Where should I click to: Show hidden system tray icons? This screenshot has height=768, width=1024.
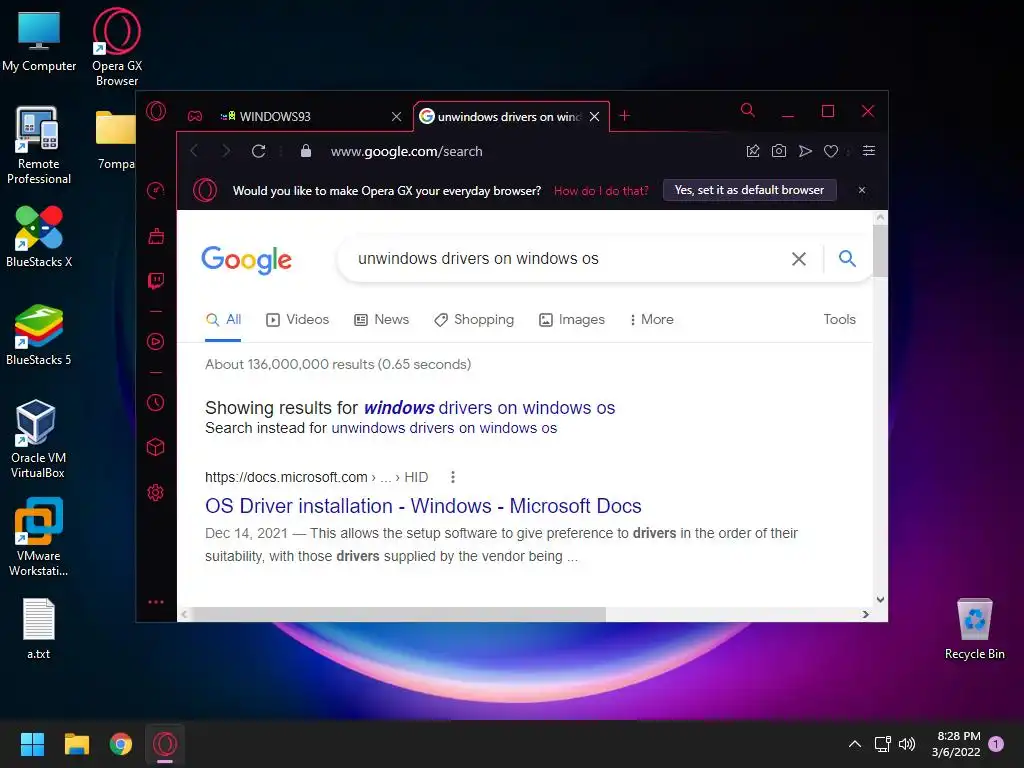855,744
